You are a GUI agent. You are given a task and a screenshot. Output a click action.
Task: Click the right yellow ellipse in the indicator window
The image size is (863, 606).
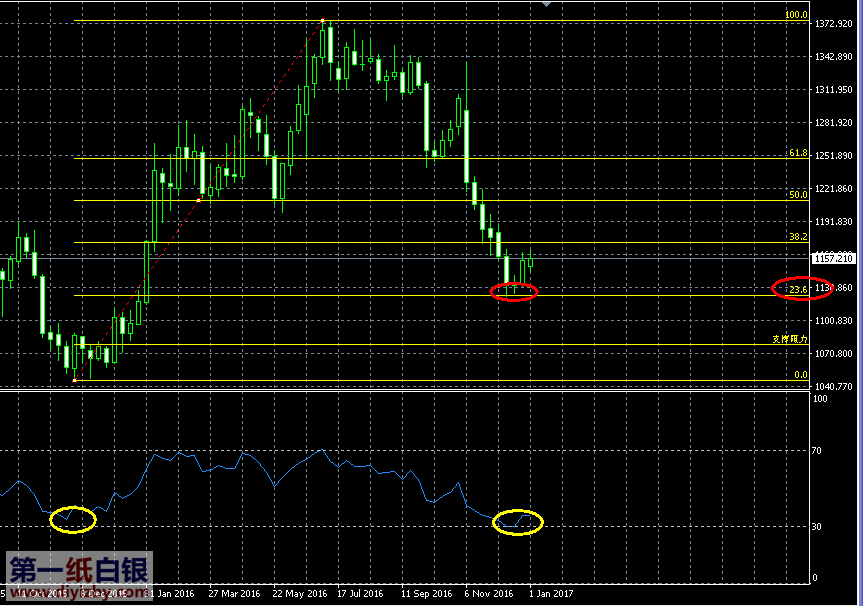(519, 522)
